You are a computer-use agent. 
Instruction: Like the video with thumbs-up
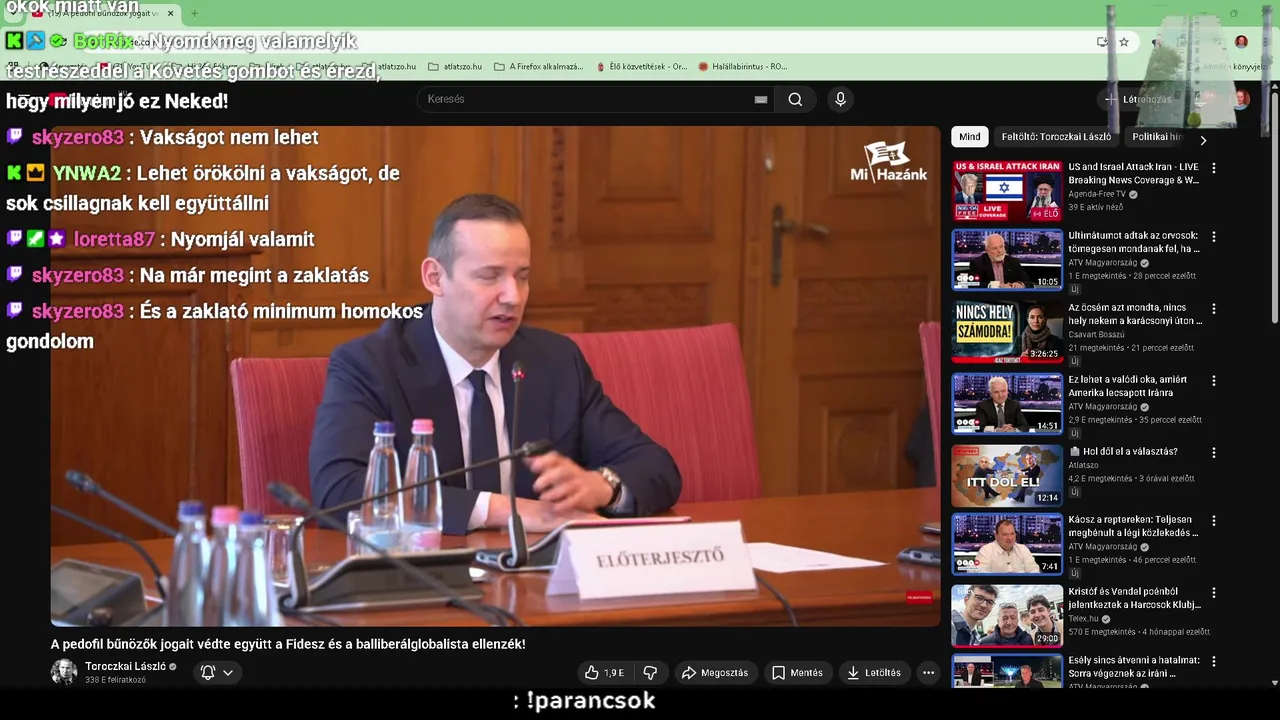click(x=604, y=673)
